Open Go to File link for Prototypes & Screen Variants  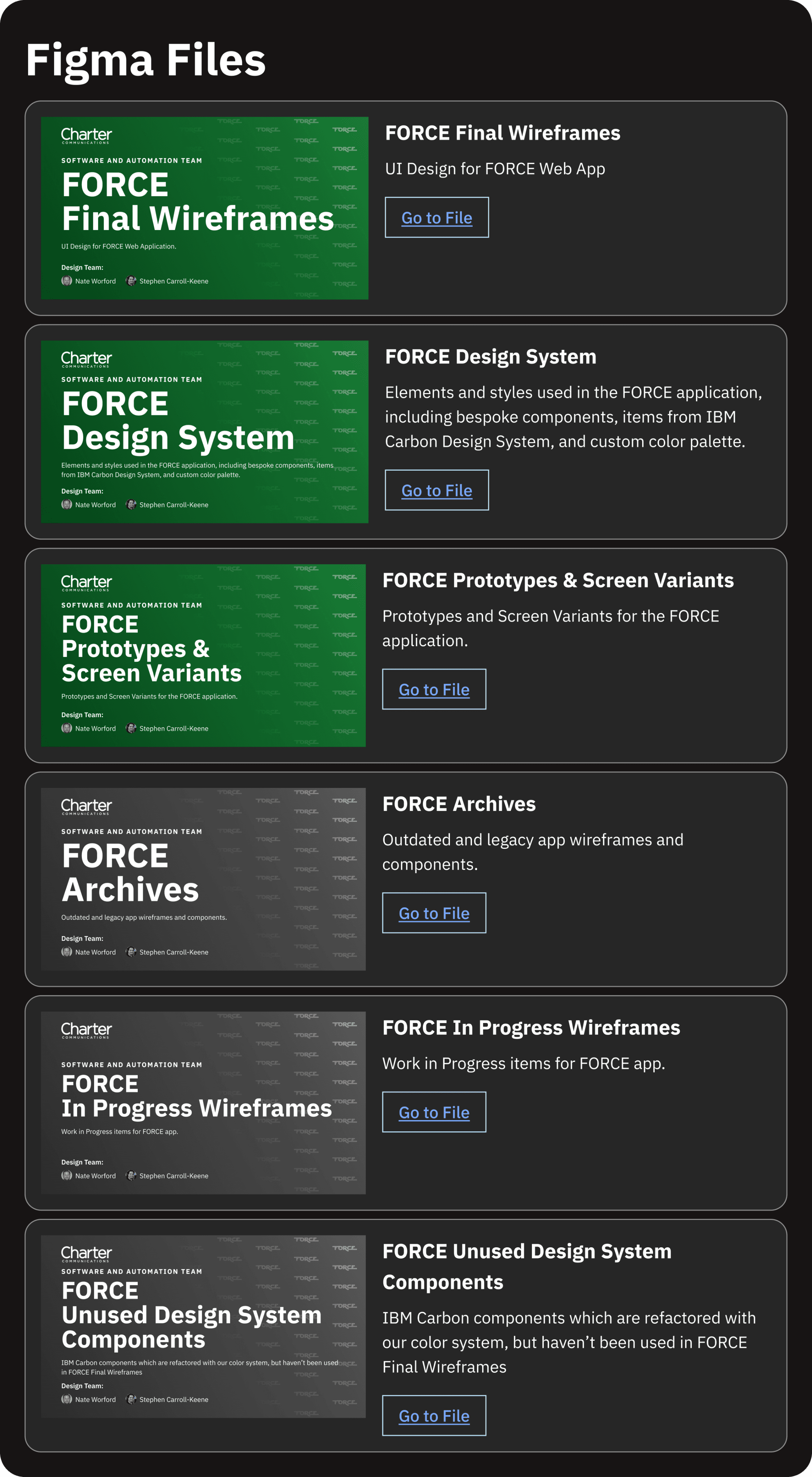[434, 689]
